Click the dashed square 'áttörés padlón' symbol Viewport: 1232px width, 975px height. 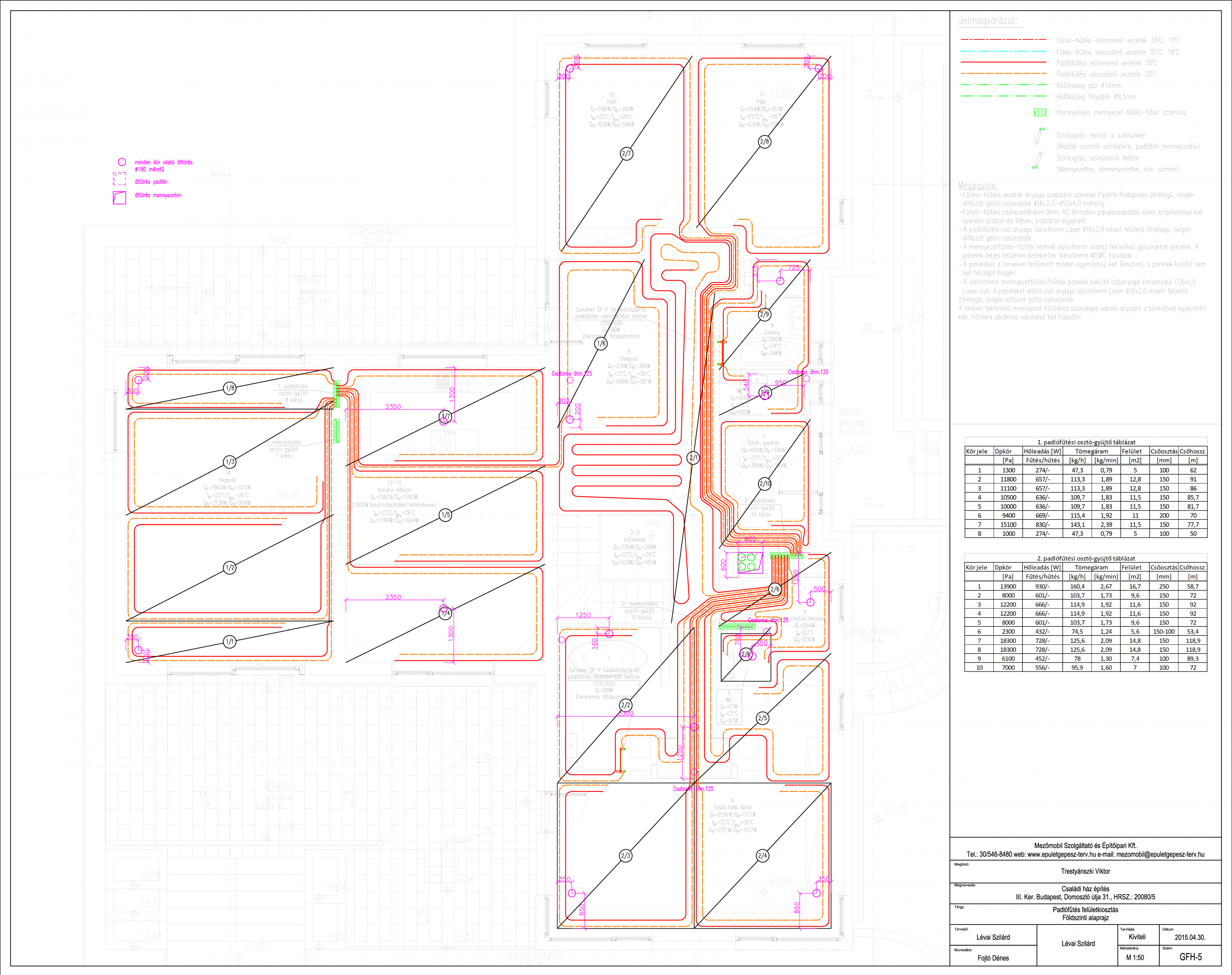click(119, 179)
